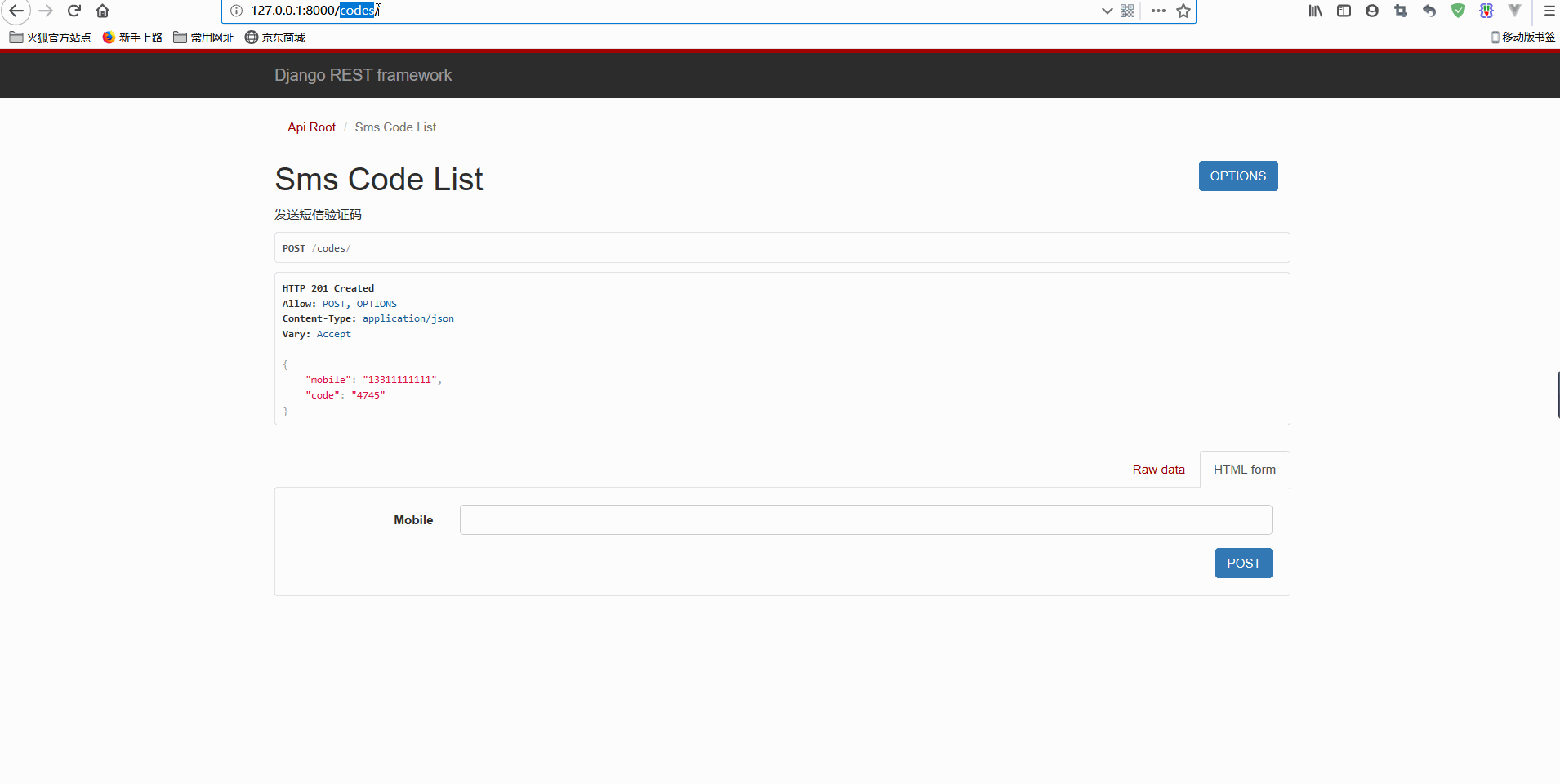Expand the 常用网址 bookmarks folder
Screen dimensions: 1560x784
pos(203,37)
